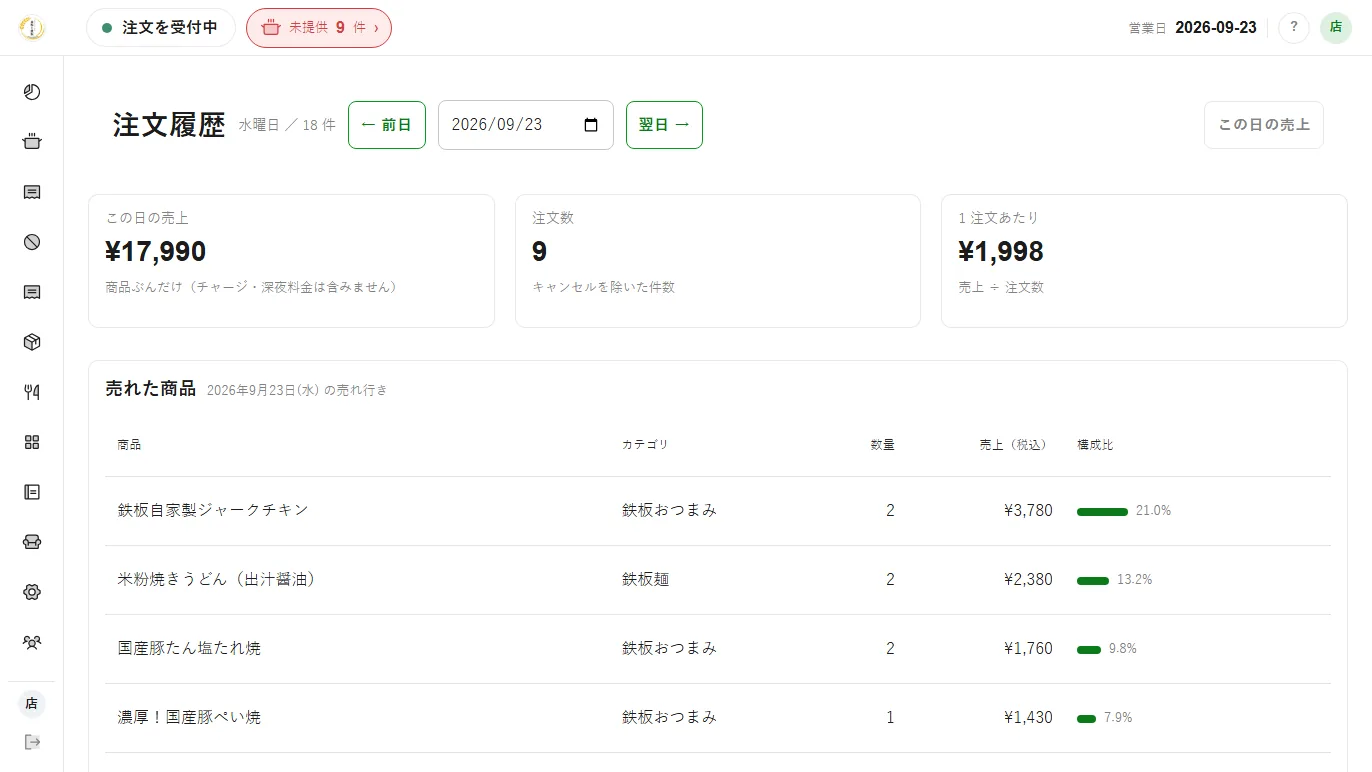Click the 2026/09/23 date input field
The height and width of the screenshot is (772, 1372).
coord(526,125)
